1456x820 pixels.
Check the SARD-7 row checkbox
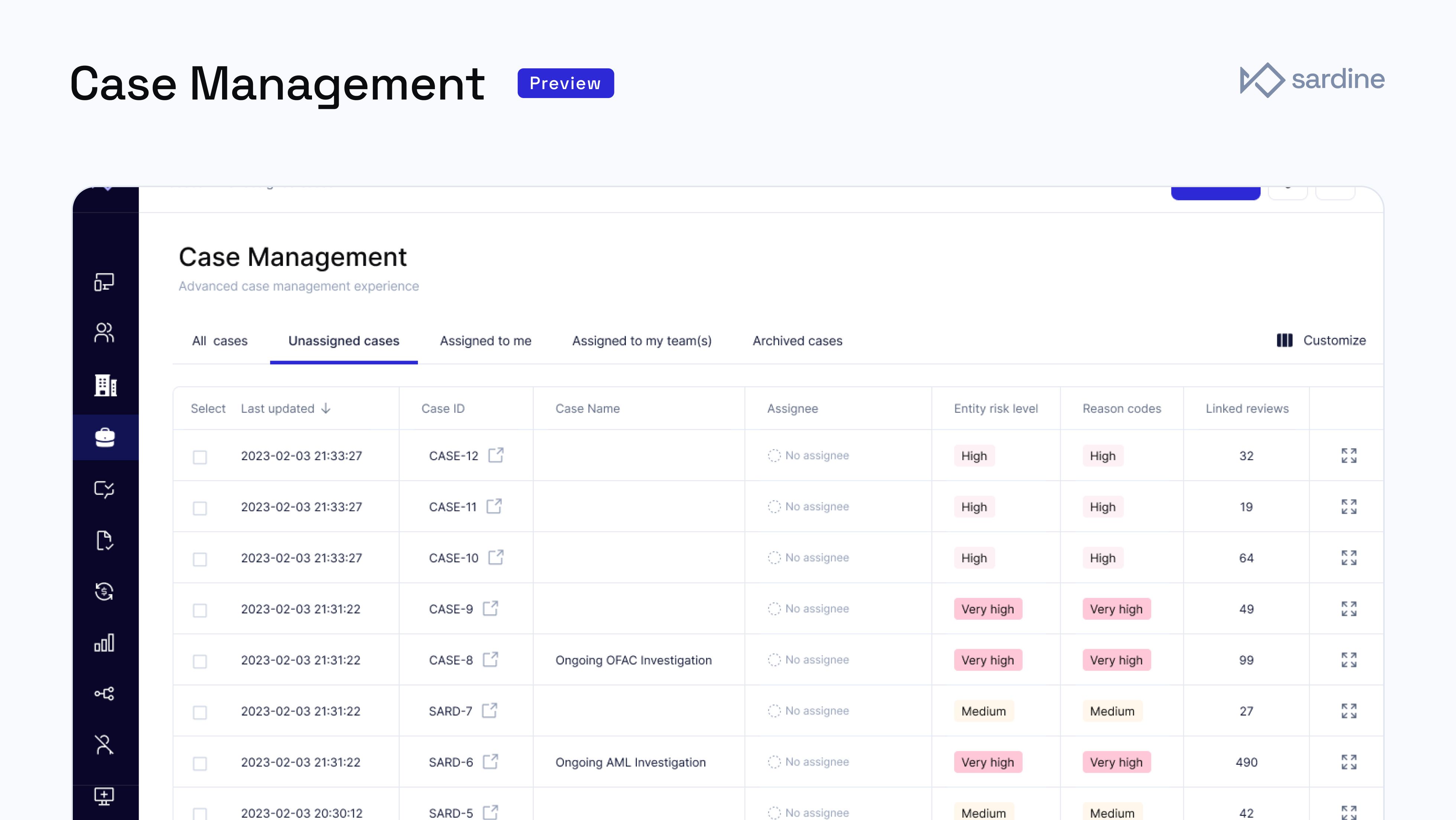point(199,712)
